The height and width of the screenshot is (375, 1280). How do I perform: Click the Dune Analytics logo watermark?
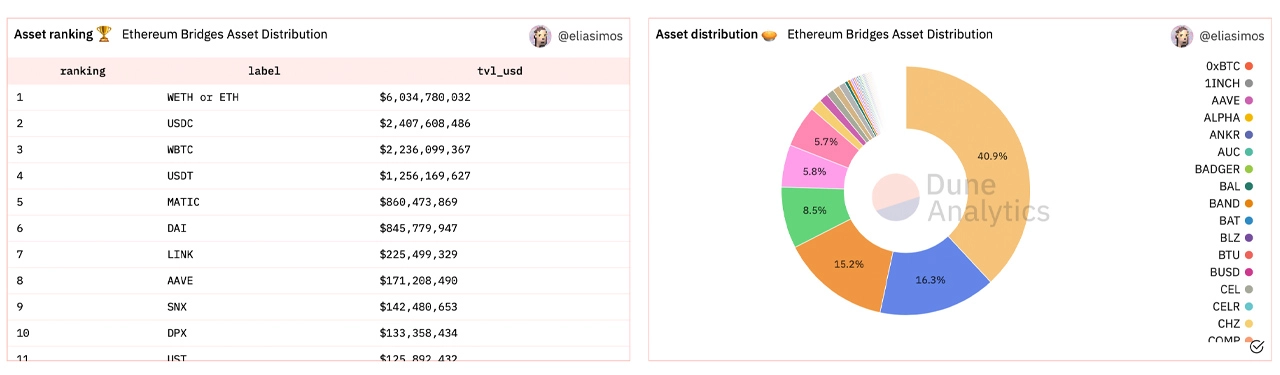[960, 198]
